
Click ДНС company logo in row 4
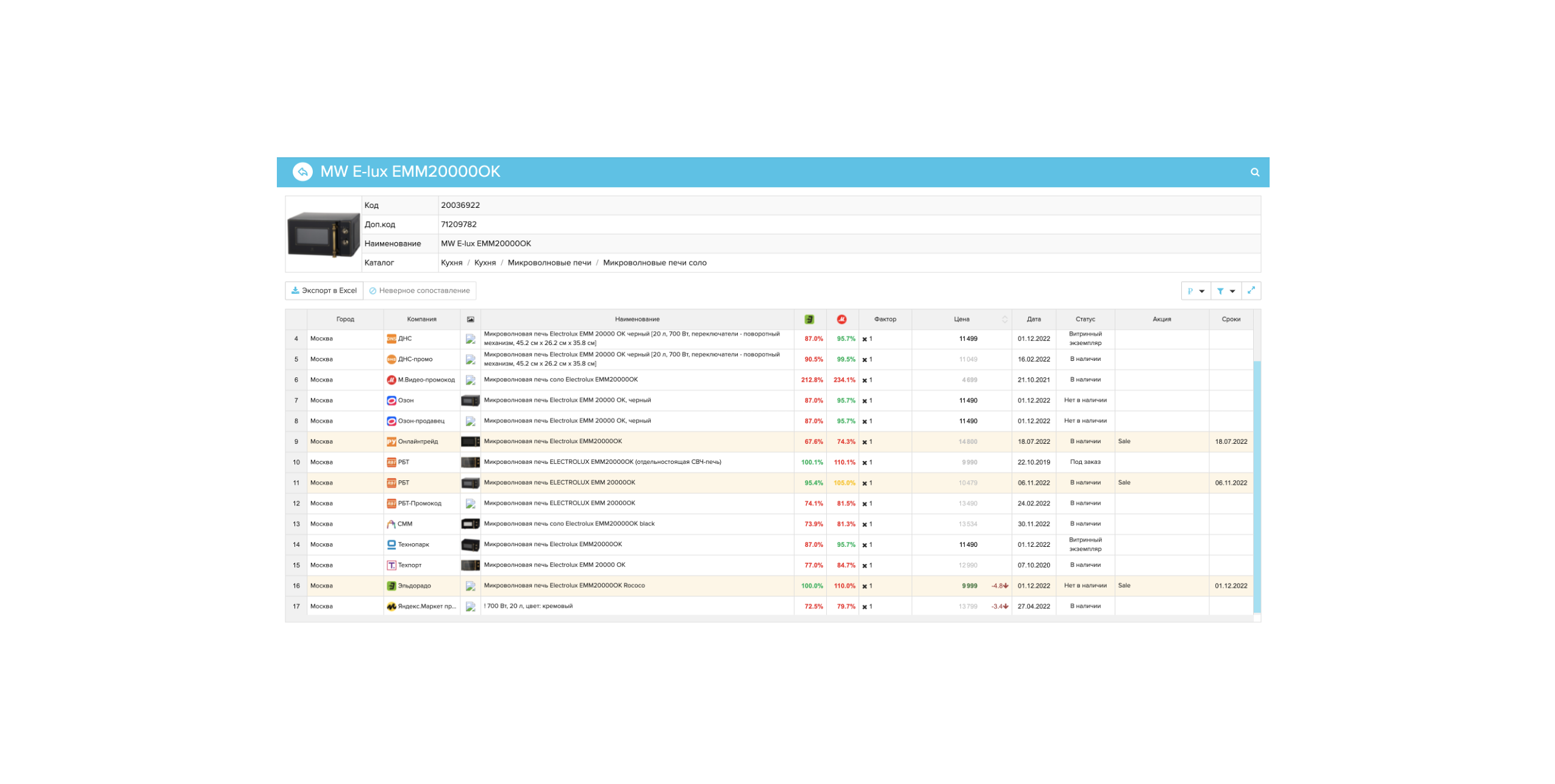tap(391, 338)
